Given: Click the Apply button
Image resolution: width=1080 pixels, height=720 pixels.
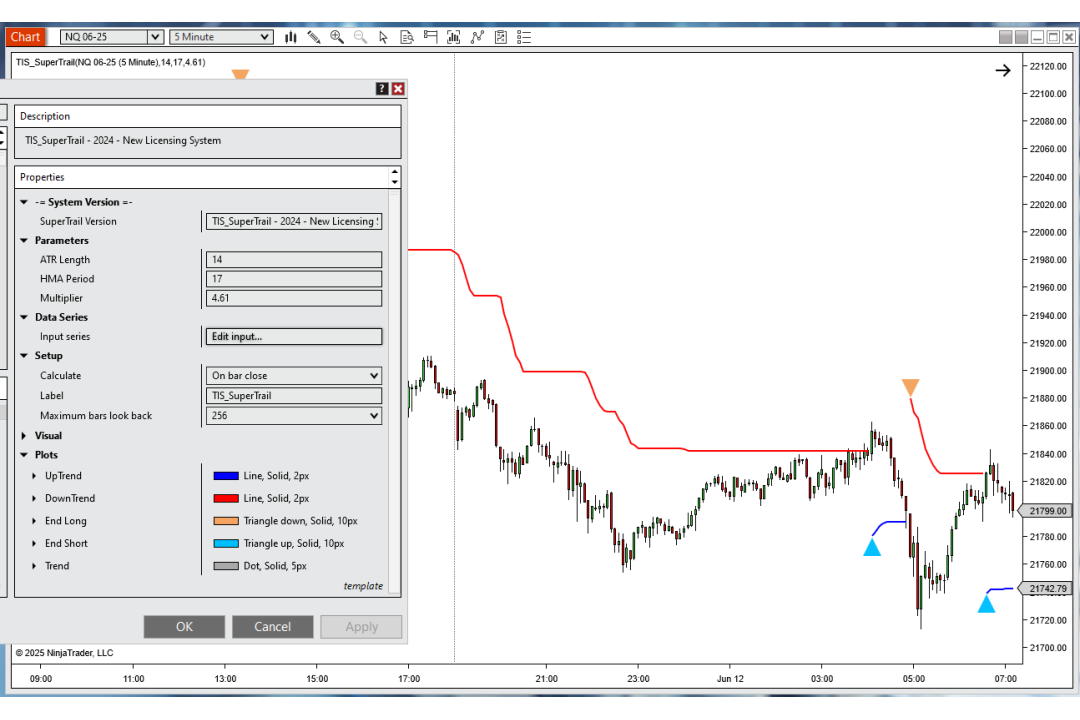Looking at the screenshot, I should click(x=361, y=626).
